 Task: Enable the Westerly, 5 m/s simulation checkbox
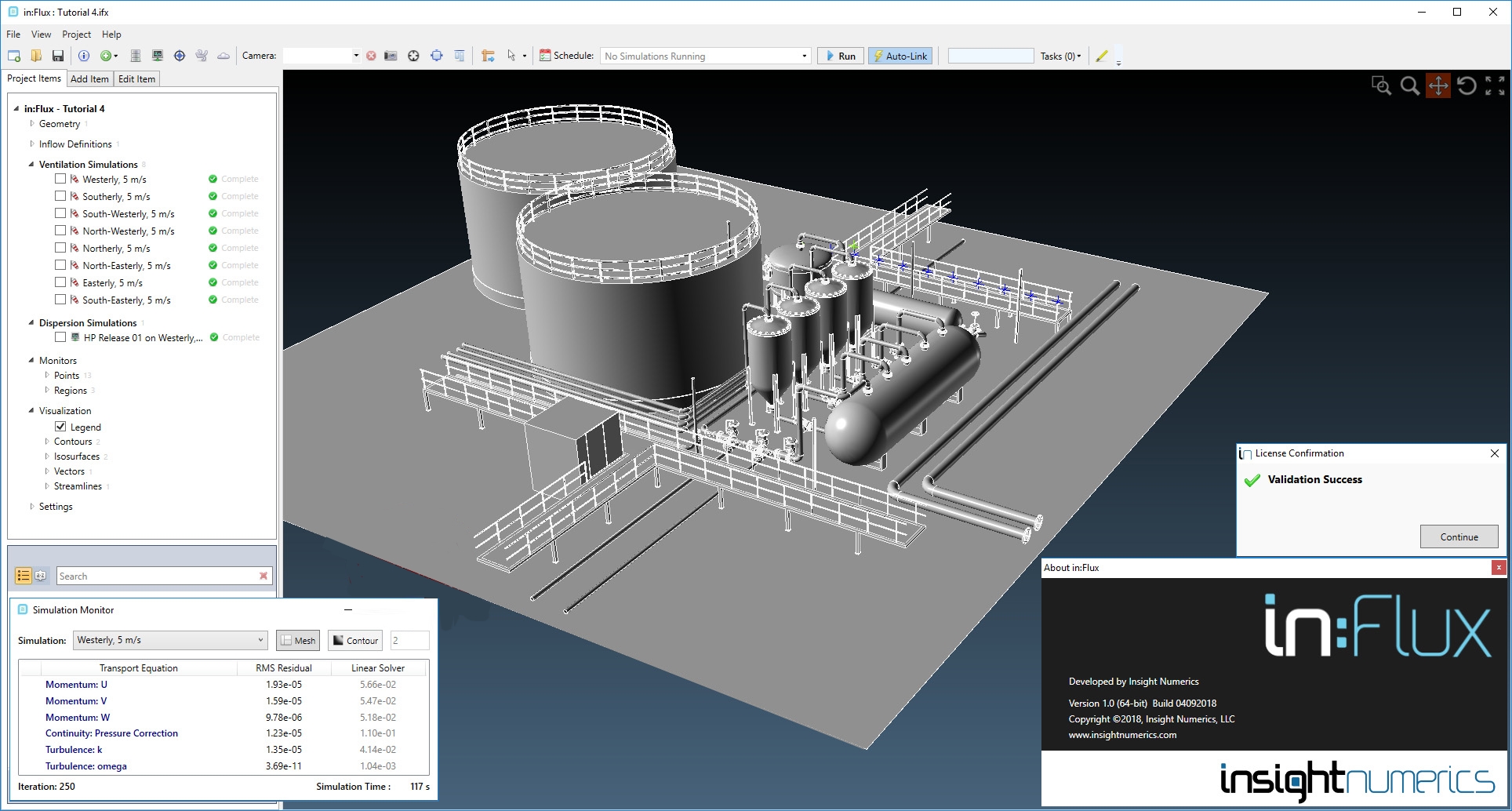pyautogui.click(x=60, y=179)
